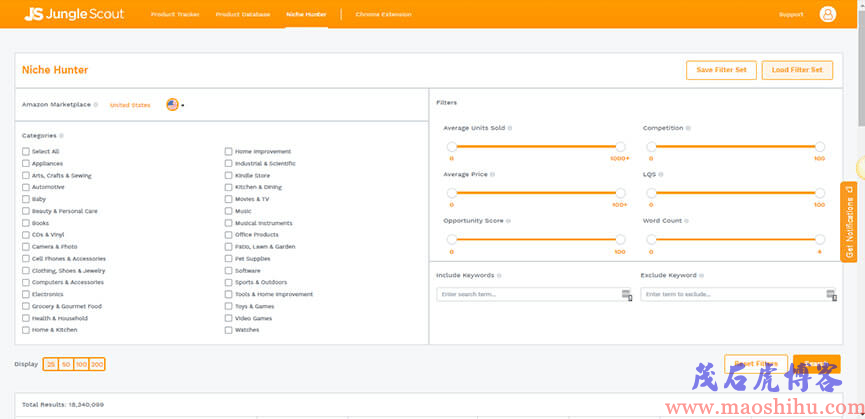Click the United States marketplace text
Viewport: 865px width, 419px height.
[x=130, y=105]
